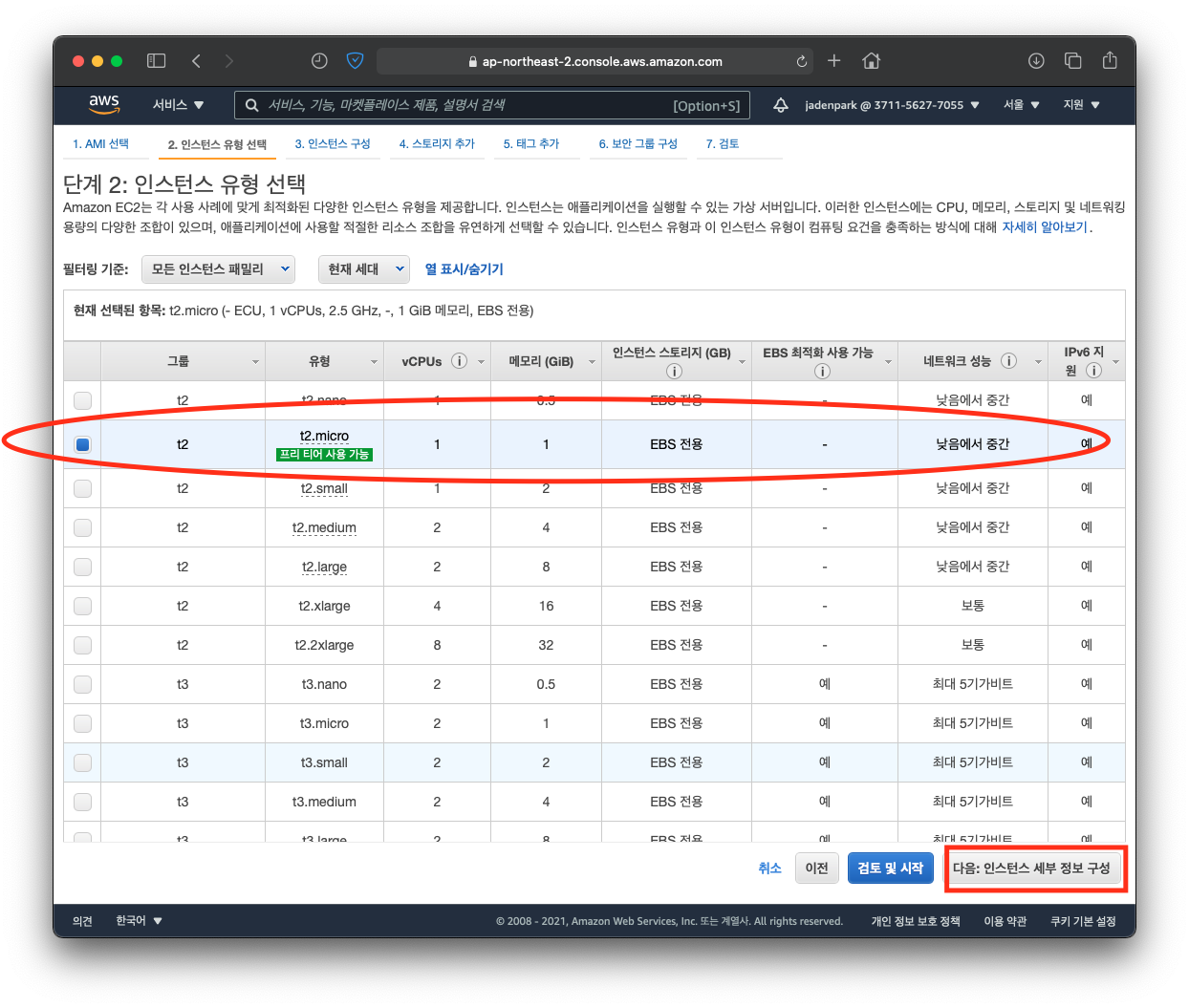
Task: Click the 열 표시/숨기기 link
Action: point(464,269)
